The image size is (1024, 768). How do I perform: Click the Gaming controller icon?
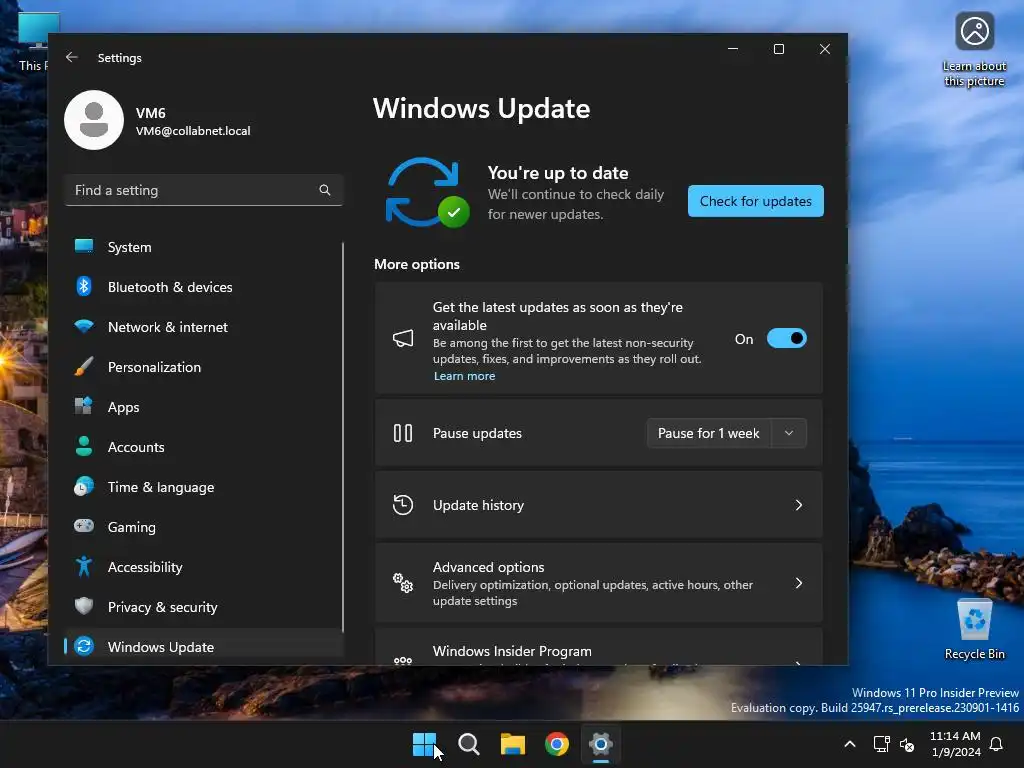tap(84, 526)
